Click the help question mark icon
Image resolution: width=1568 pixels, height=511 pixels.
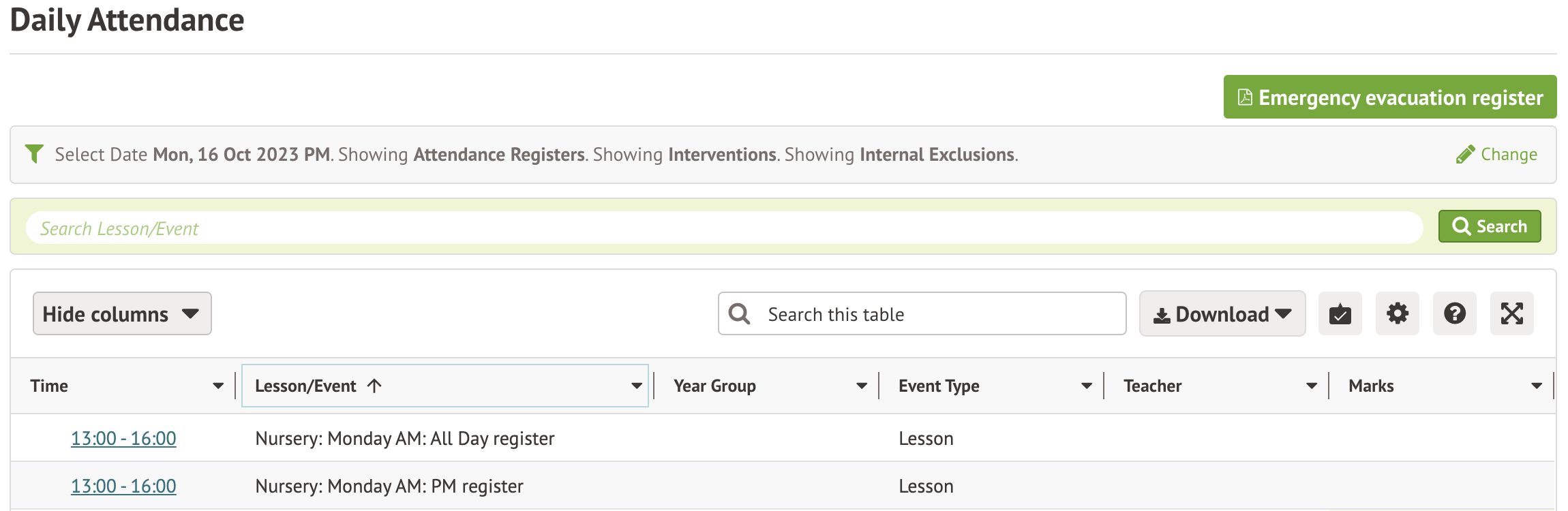point(1454,314)
